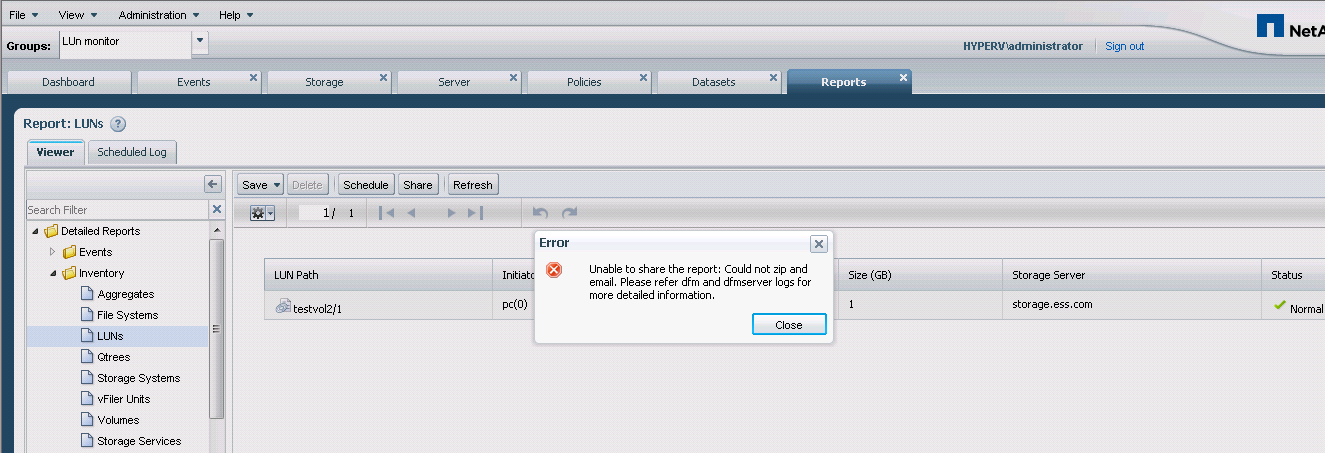
Task: Click the LUN Path column header
Action: pyautogui.click(x=378, y=275)
